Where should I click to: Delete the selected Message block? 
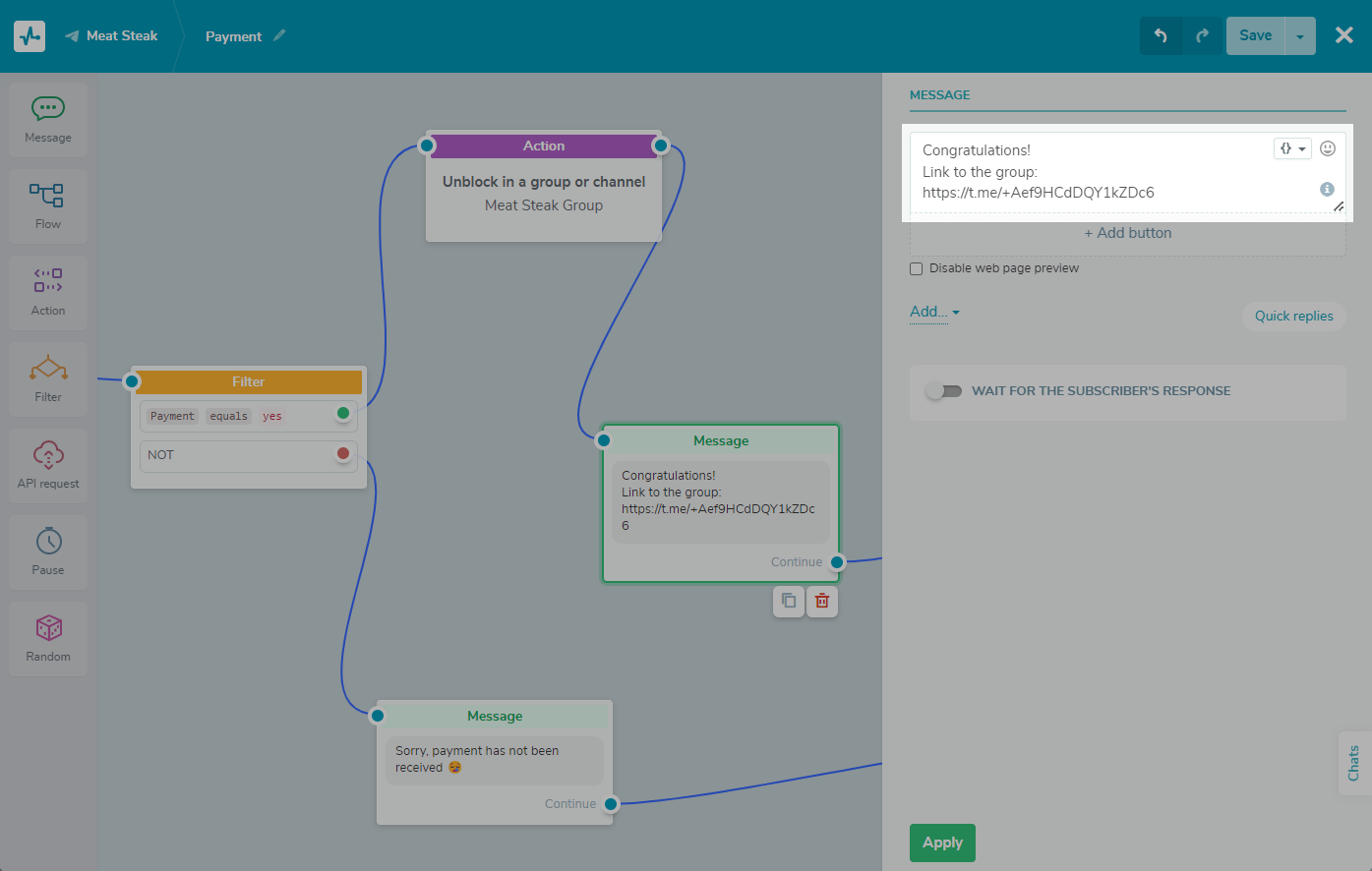(x=822, y=601)
